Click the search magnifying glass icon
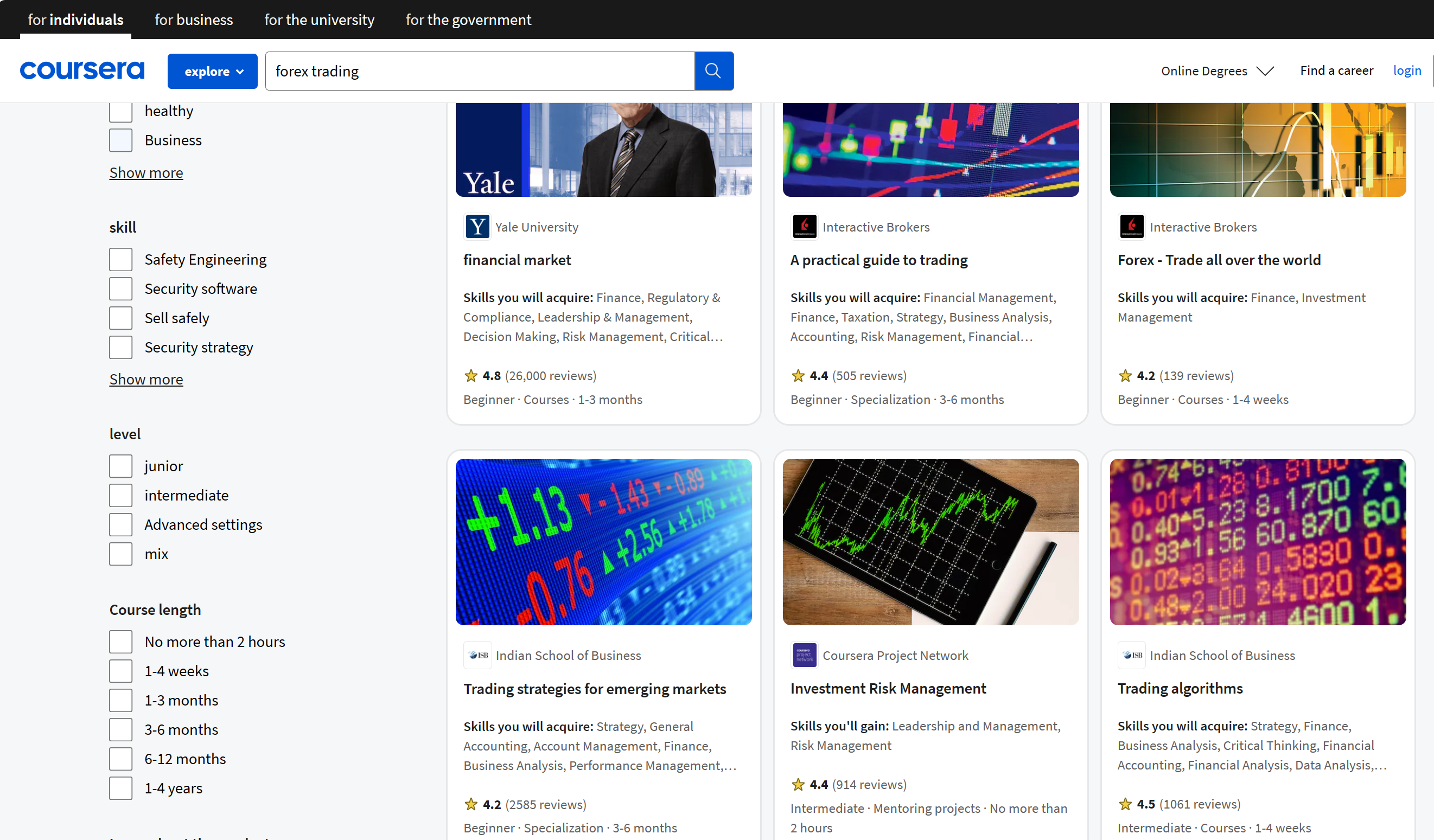The image size is (1434, 840). [x=714, y=70]
